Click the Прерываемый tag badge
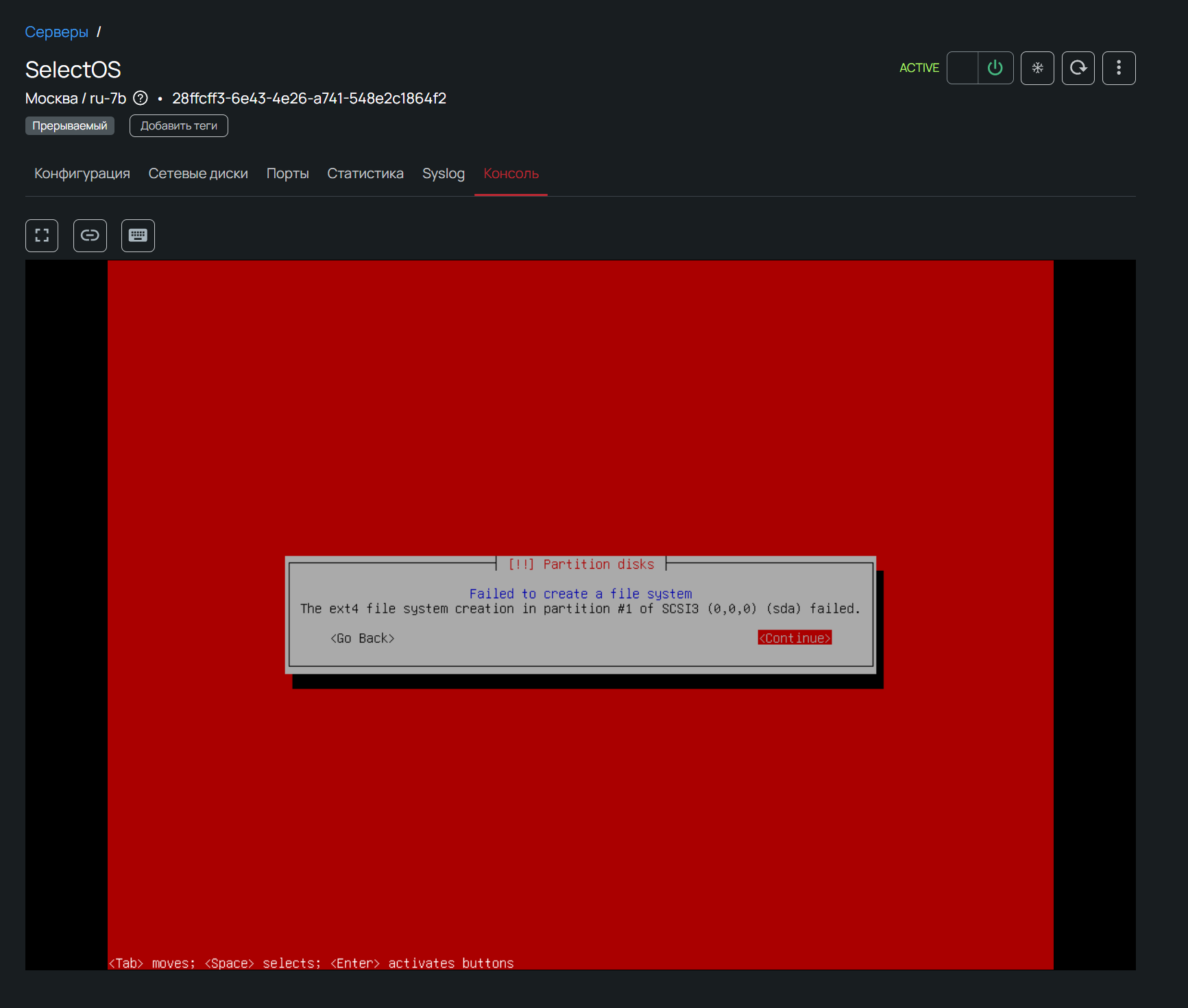Screen dimensions: 1188x1008 coord(70,126)
